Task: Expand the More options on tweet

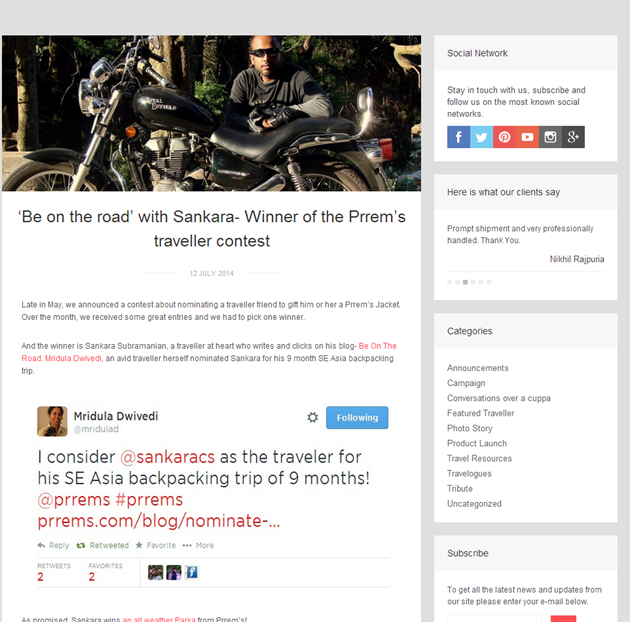Action: pos(198,545)
